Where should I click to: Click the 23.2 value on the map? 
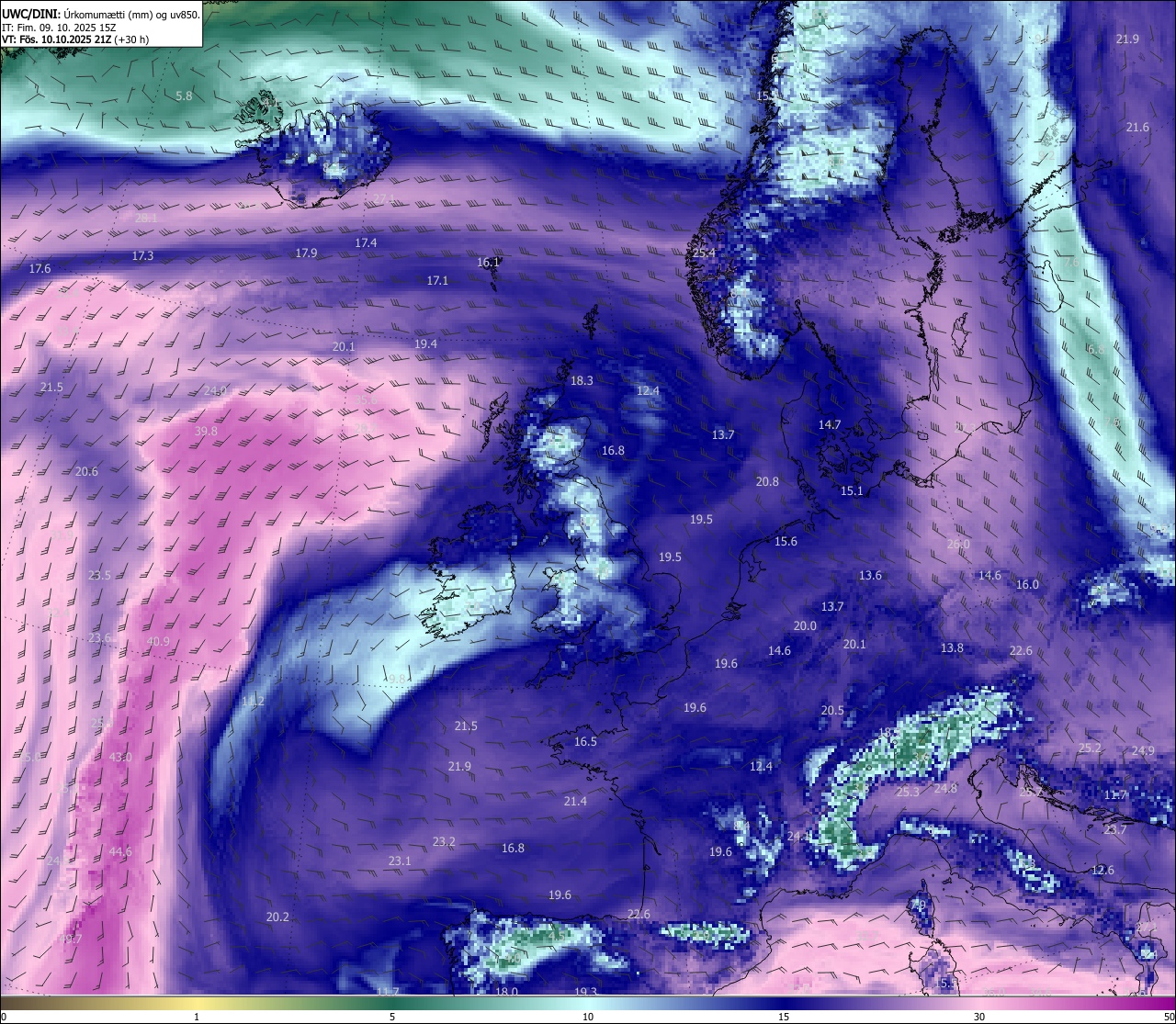point(444,841)
